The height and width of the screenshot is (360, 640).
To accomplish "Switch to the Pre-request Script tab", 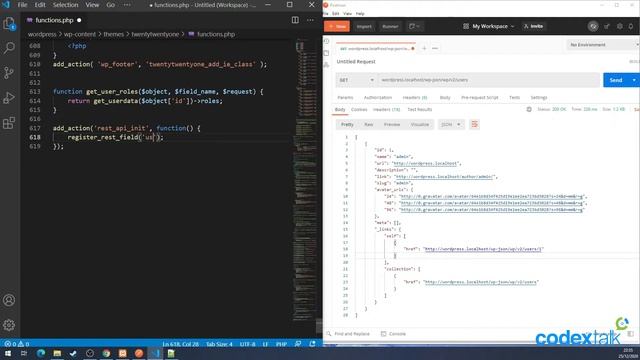I will click(x=480, y=98).
